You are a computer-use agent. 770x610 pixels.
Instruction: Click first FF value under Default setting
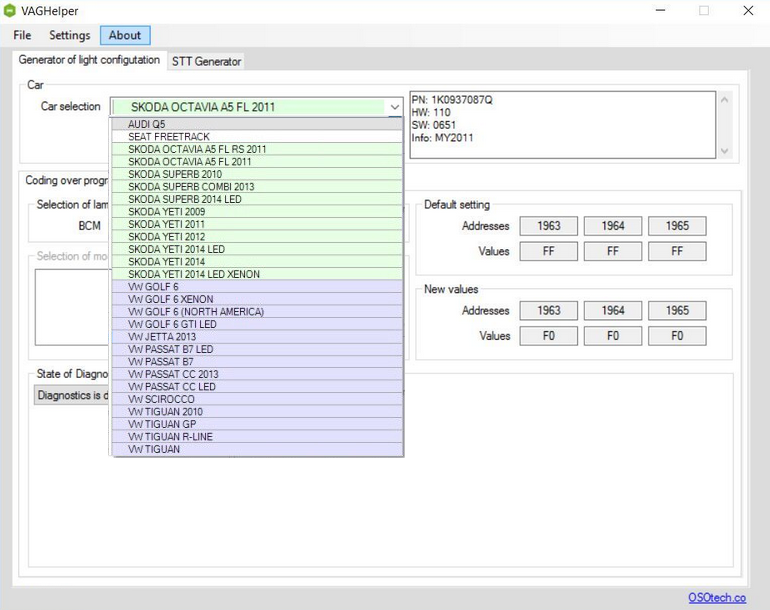(549, 251)
